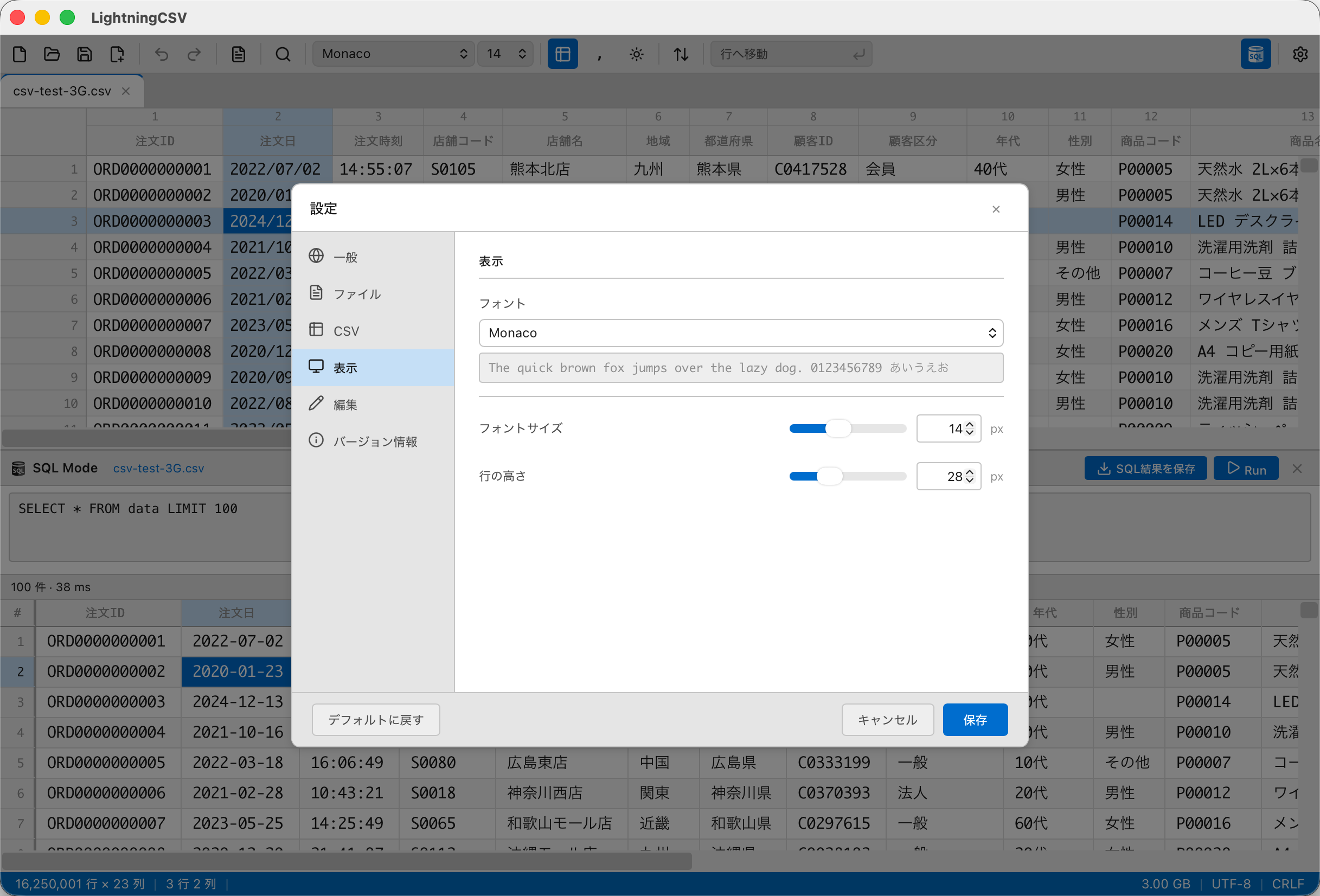Click the sort arrows icon

pyautogui.click(x=681, y=54)
